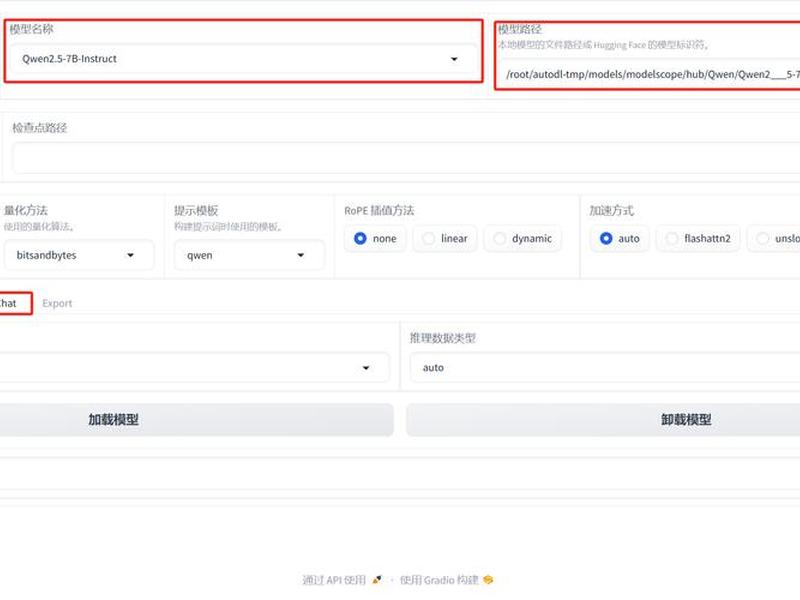Viewport: 800px width, 600px height.
Task: Open the 量化方法 dropdown showing bitsandbytes
Action: (79, 255)
